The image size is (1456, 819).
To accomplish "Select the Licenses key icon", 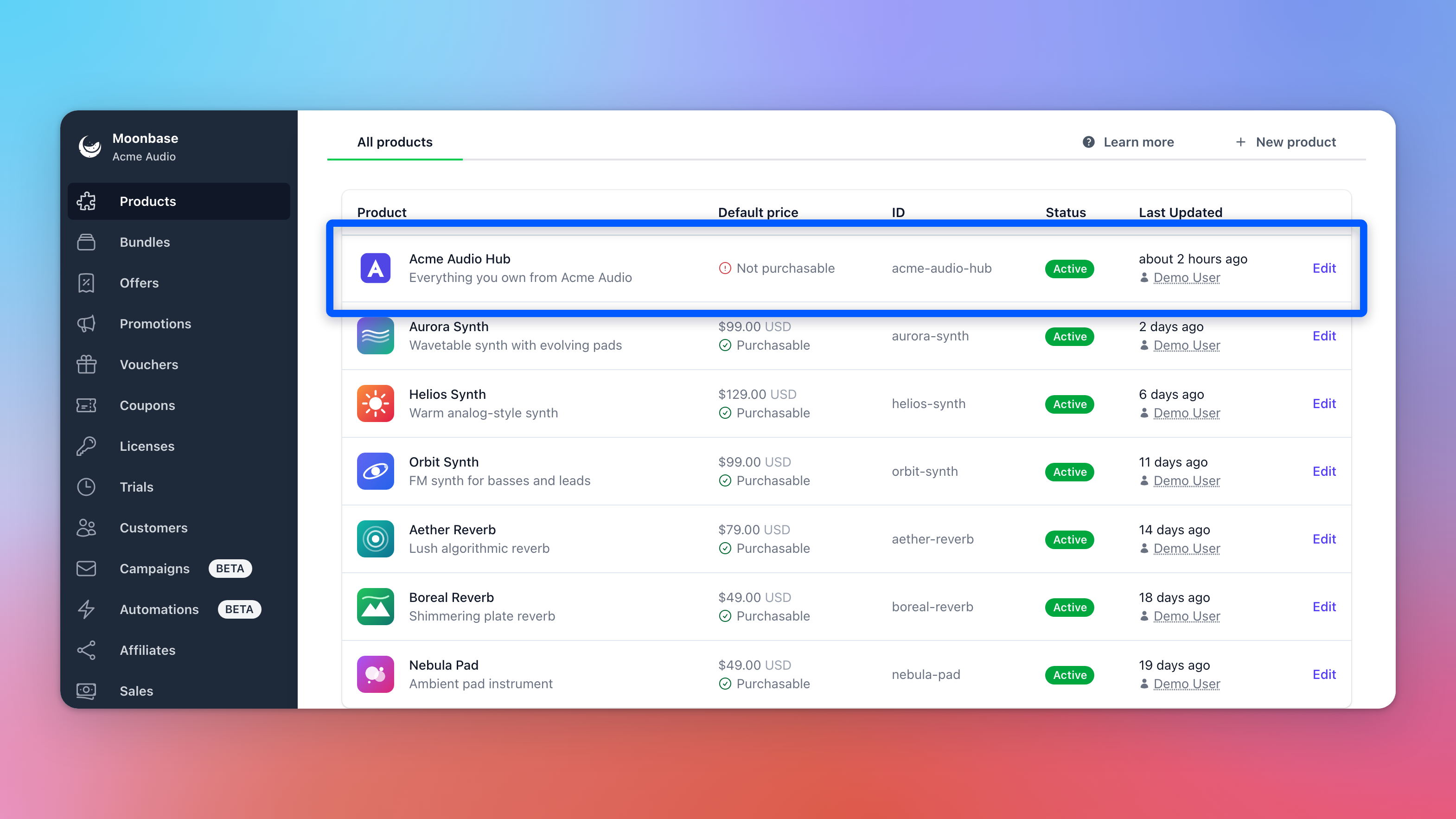I will 86,446.
